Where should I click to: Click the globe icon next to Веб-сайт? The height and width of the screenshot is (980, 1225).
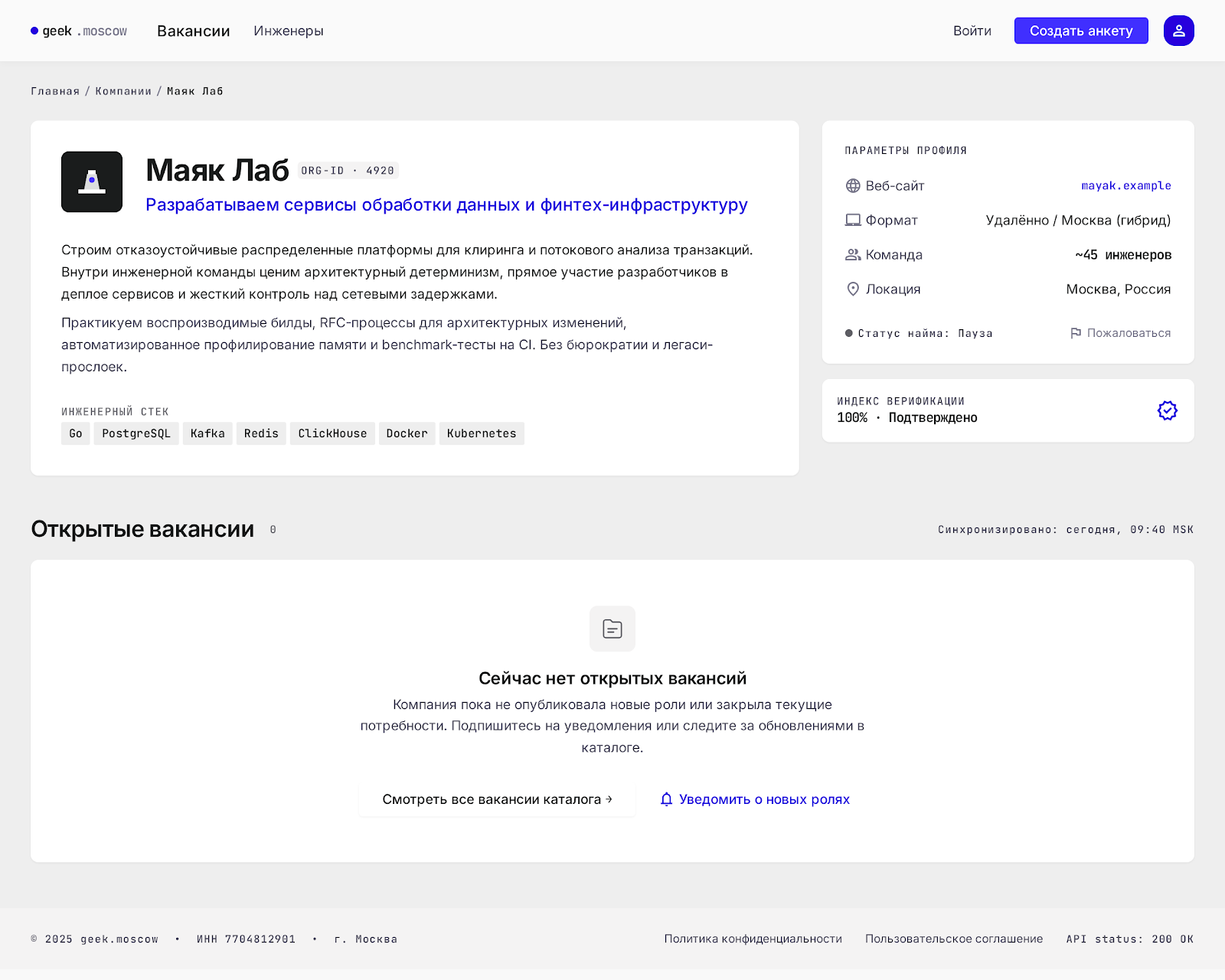pos(853,186)
